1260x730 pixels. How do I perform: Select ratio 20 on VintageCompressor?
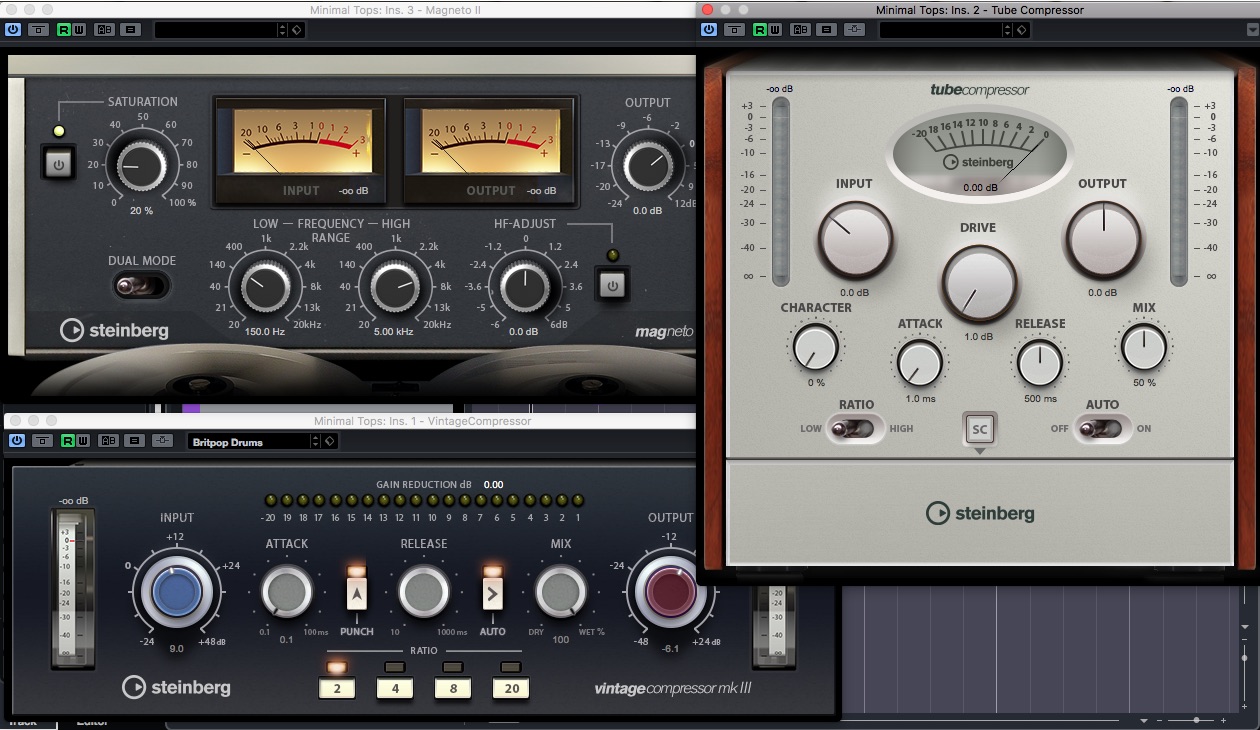511,688
